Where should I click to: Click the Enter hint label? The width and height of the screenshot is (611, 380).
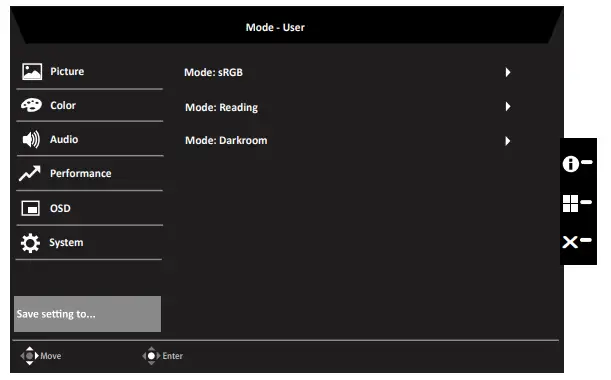pyautogui.click(x=173, y=356)
